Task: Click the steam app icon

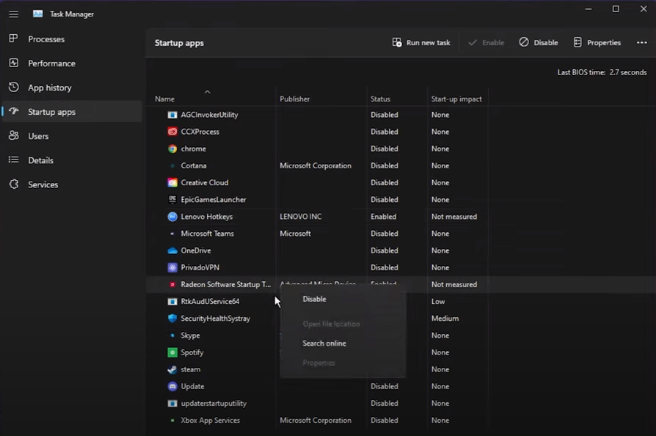Action: click(172, 370)
